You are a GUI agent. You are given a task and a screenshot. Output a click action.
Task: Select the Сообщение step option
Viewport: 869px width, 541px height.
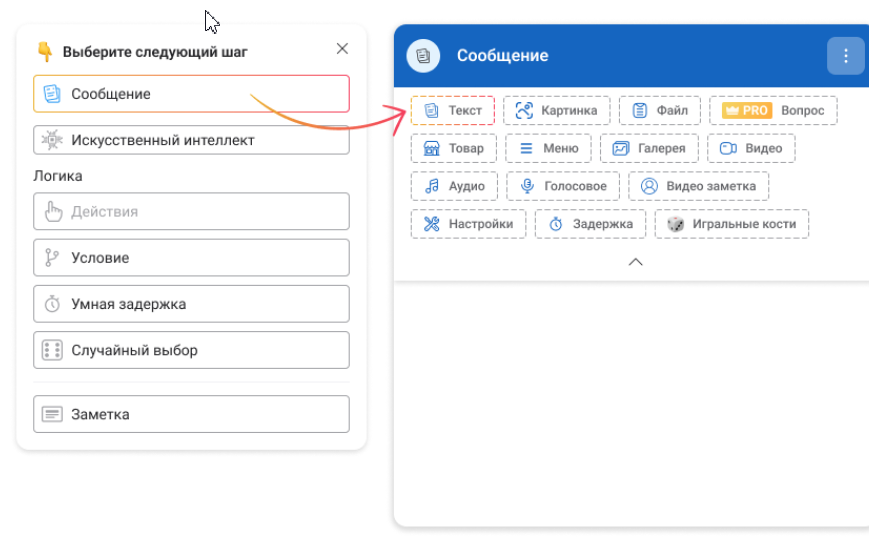(x=191, y=94)
